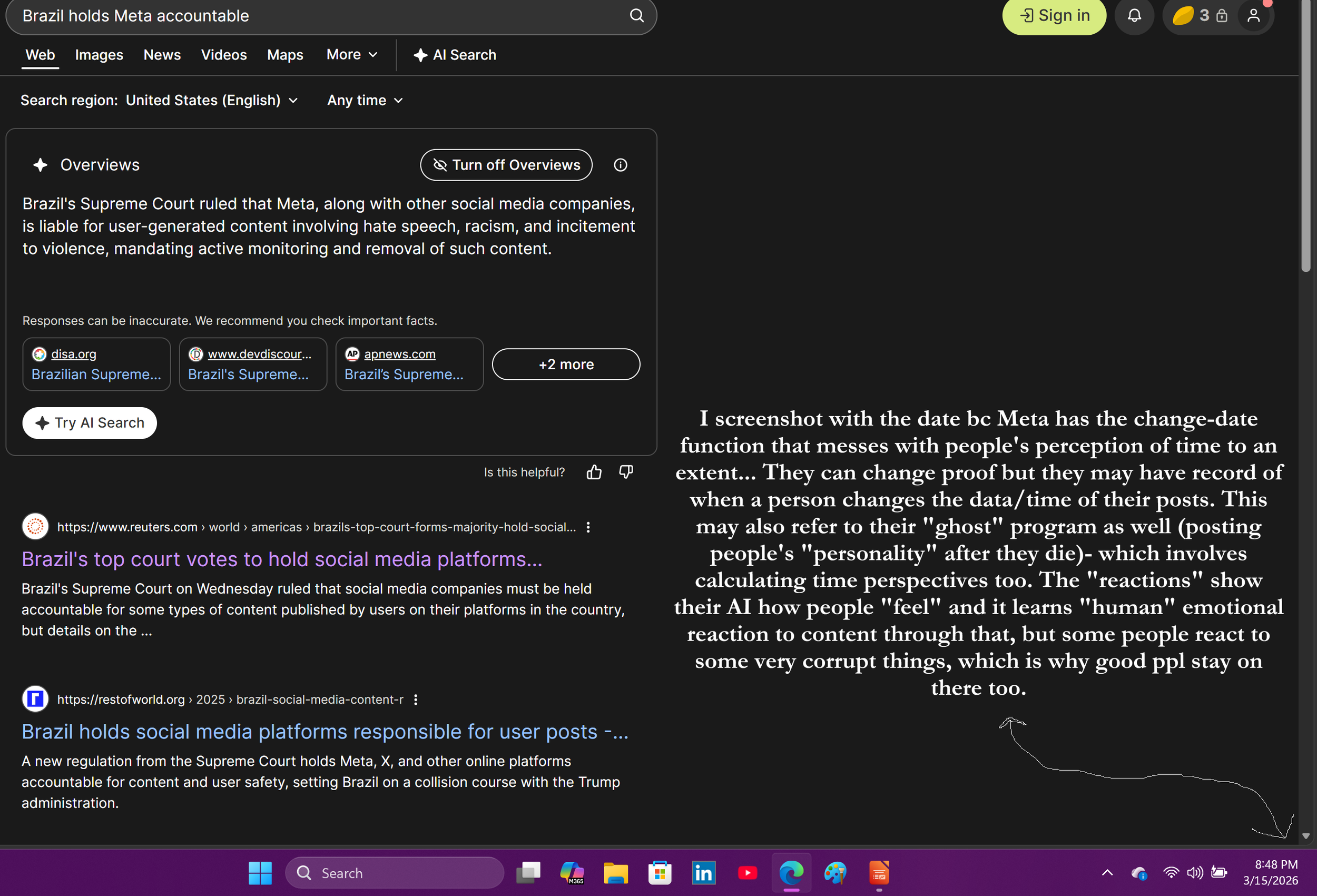
Task: Click the thumbs up helpful icon
Action: [594, 472]
